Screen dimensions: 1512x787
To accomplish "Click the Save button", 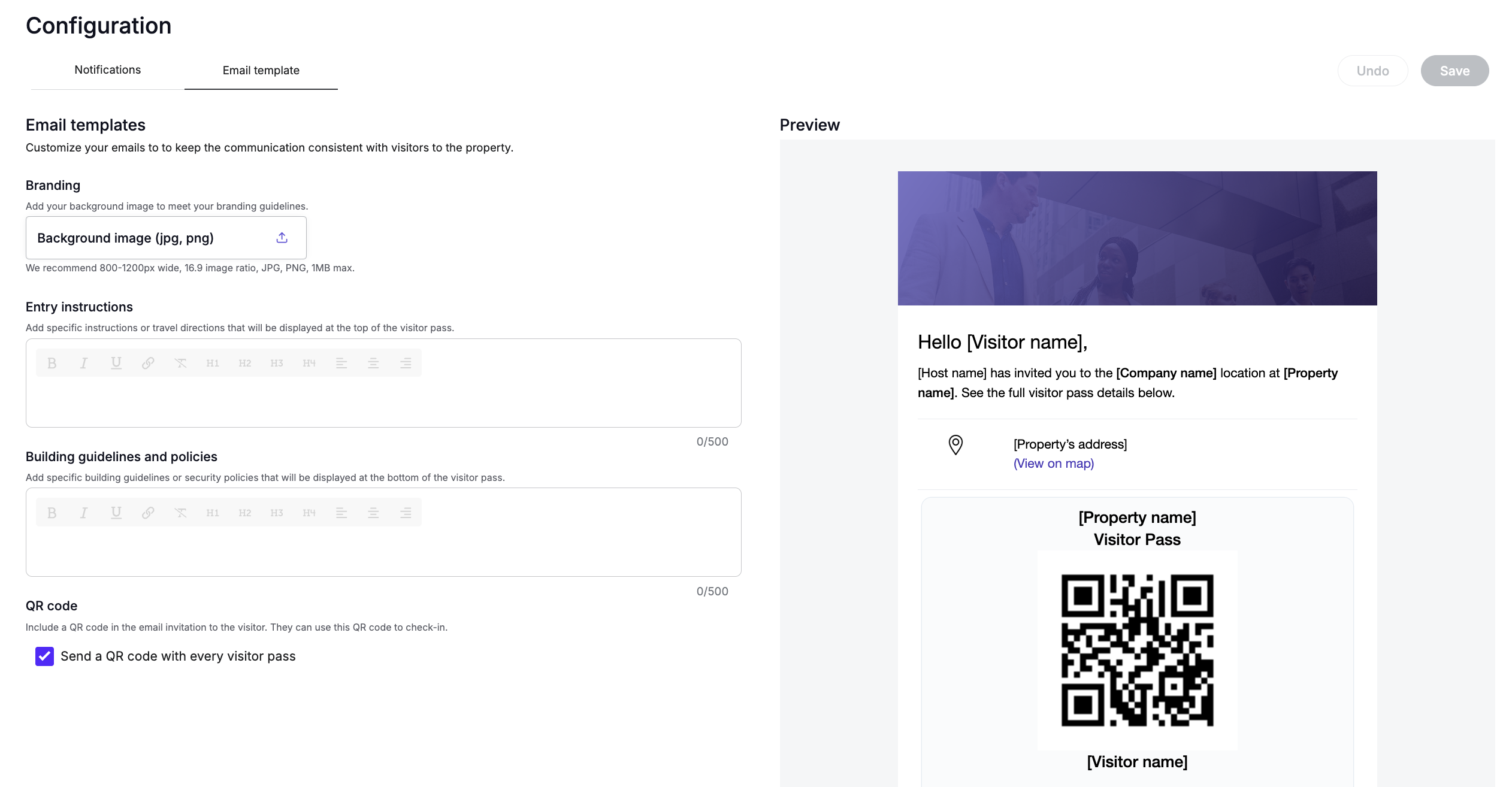I will [x=1454, y=71].
